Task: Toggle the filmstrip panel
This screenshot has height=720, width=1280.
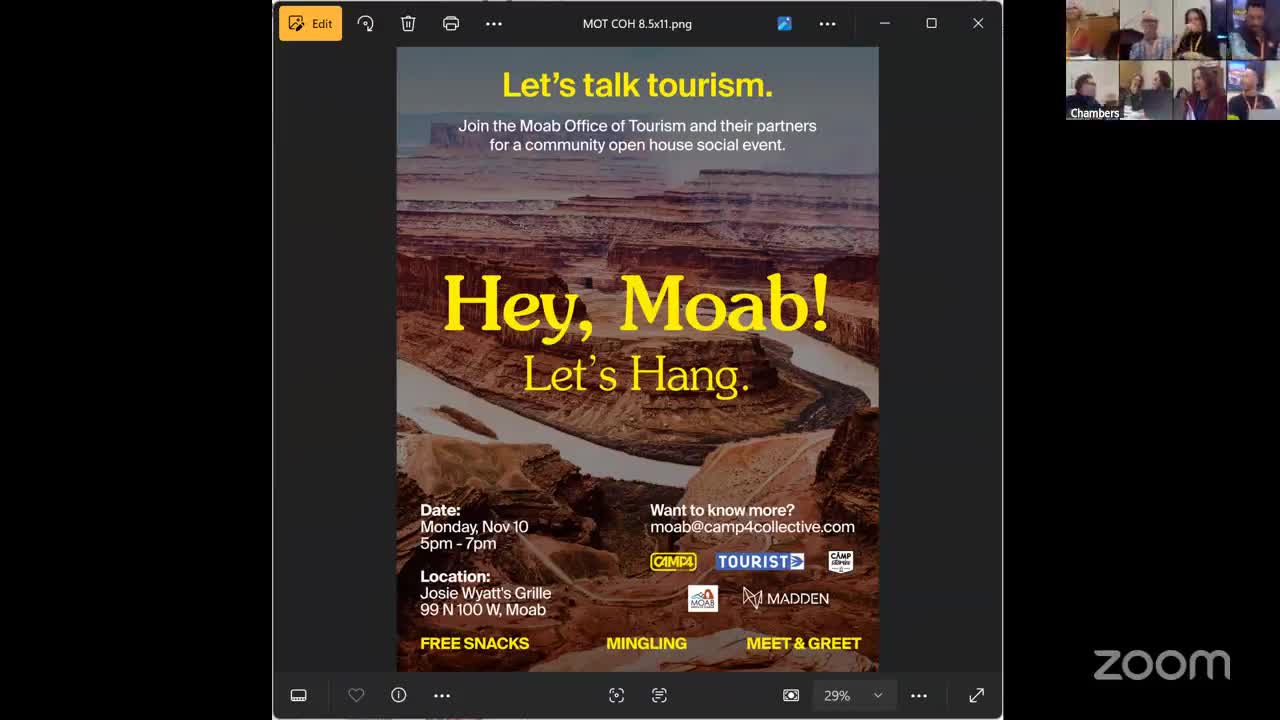Action: point(298,695)
